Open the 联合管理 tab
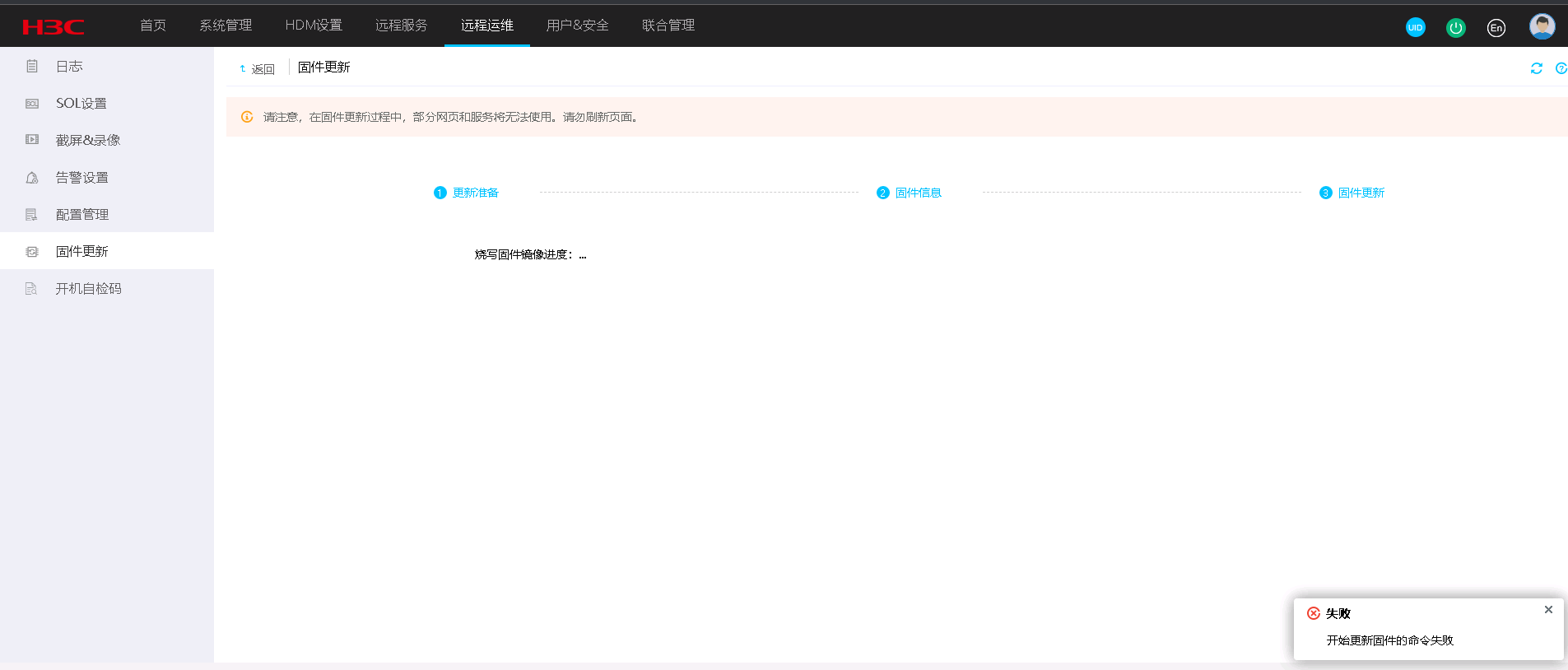 coord(668,26)
